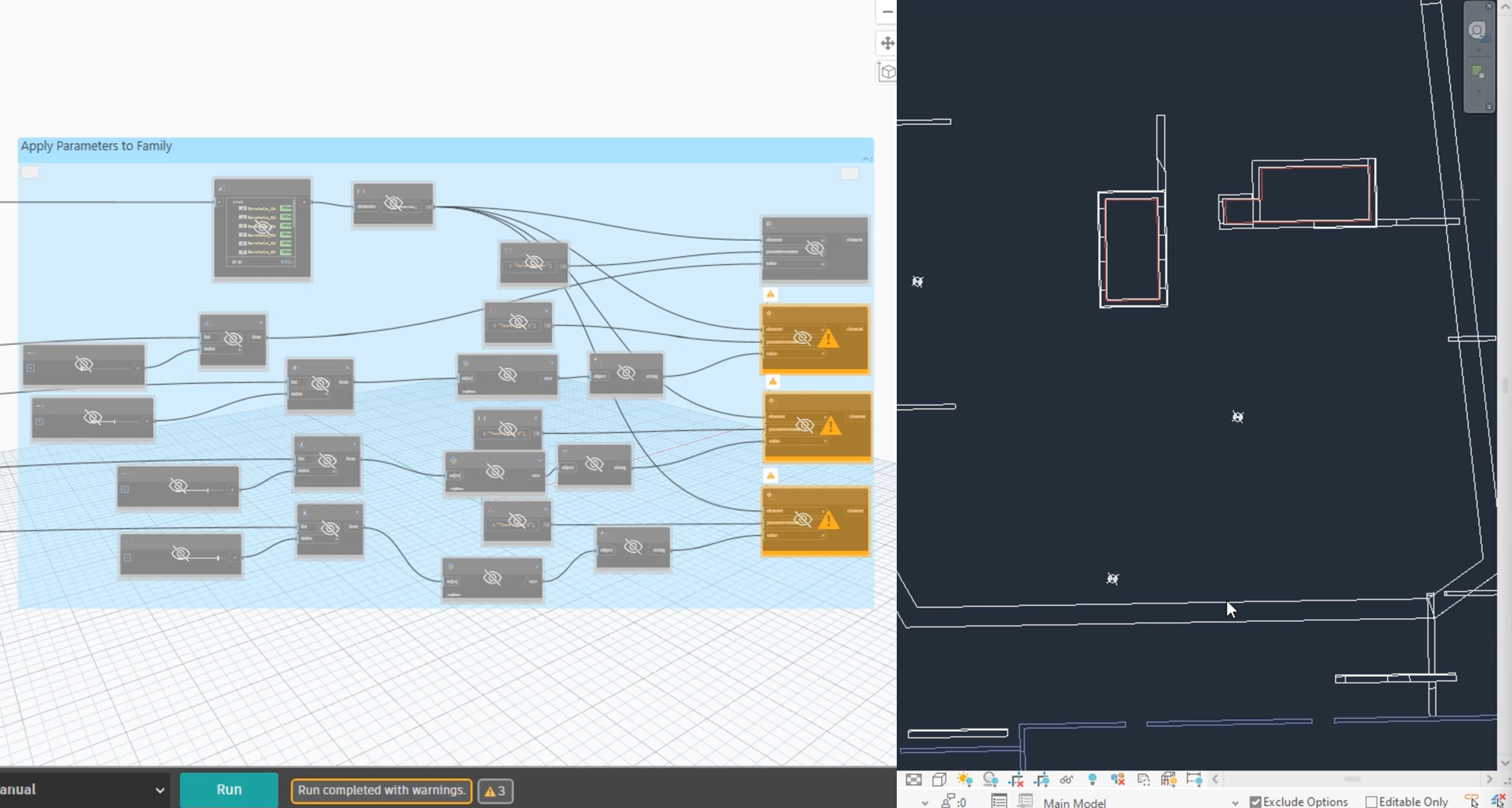Open the Design Options icon in status bar
The height and width of the screenshot is (808, 1512).
click(x=999, y=801)
